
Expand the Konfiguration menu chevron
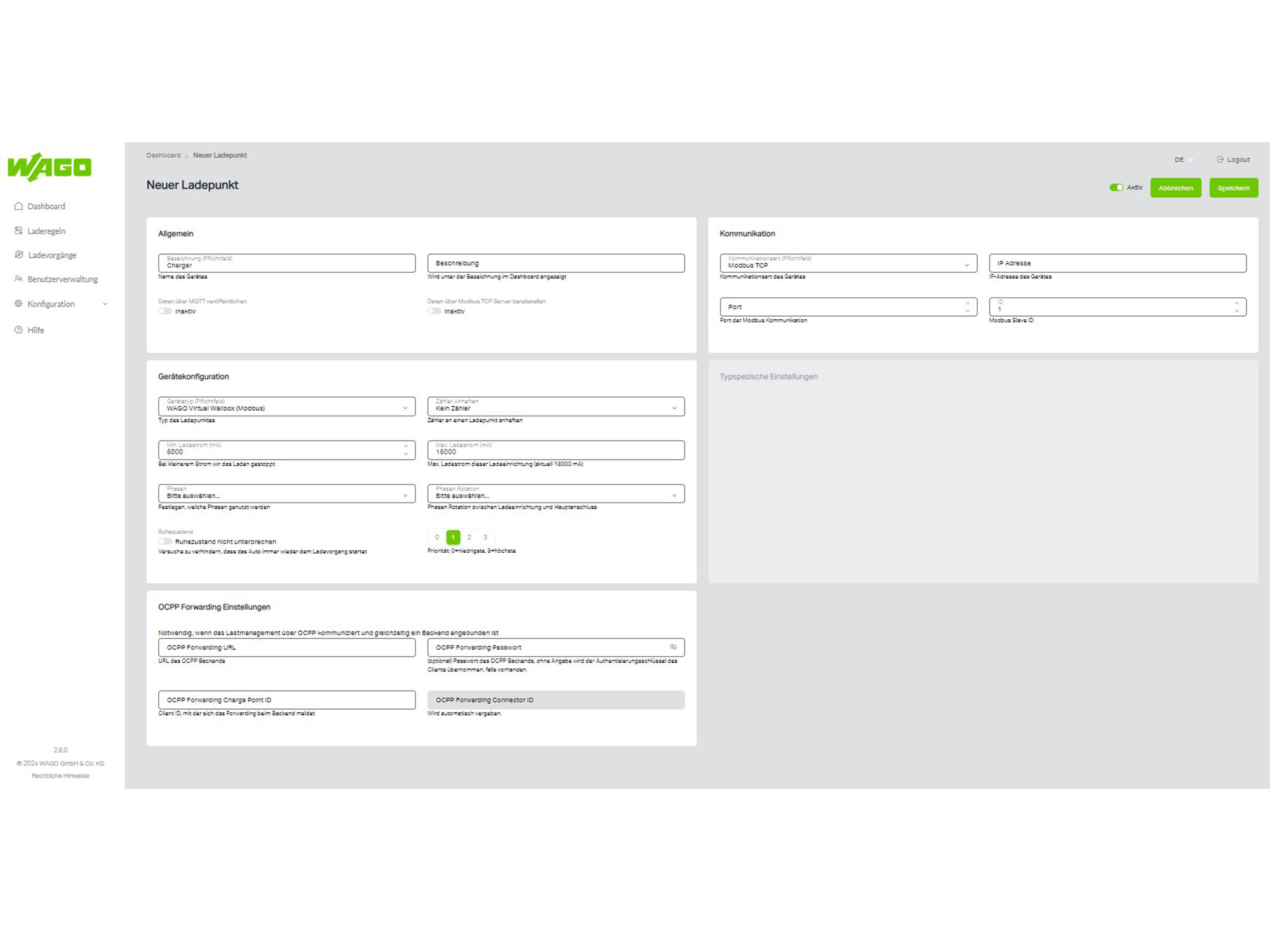(105, 304)
